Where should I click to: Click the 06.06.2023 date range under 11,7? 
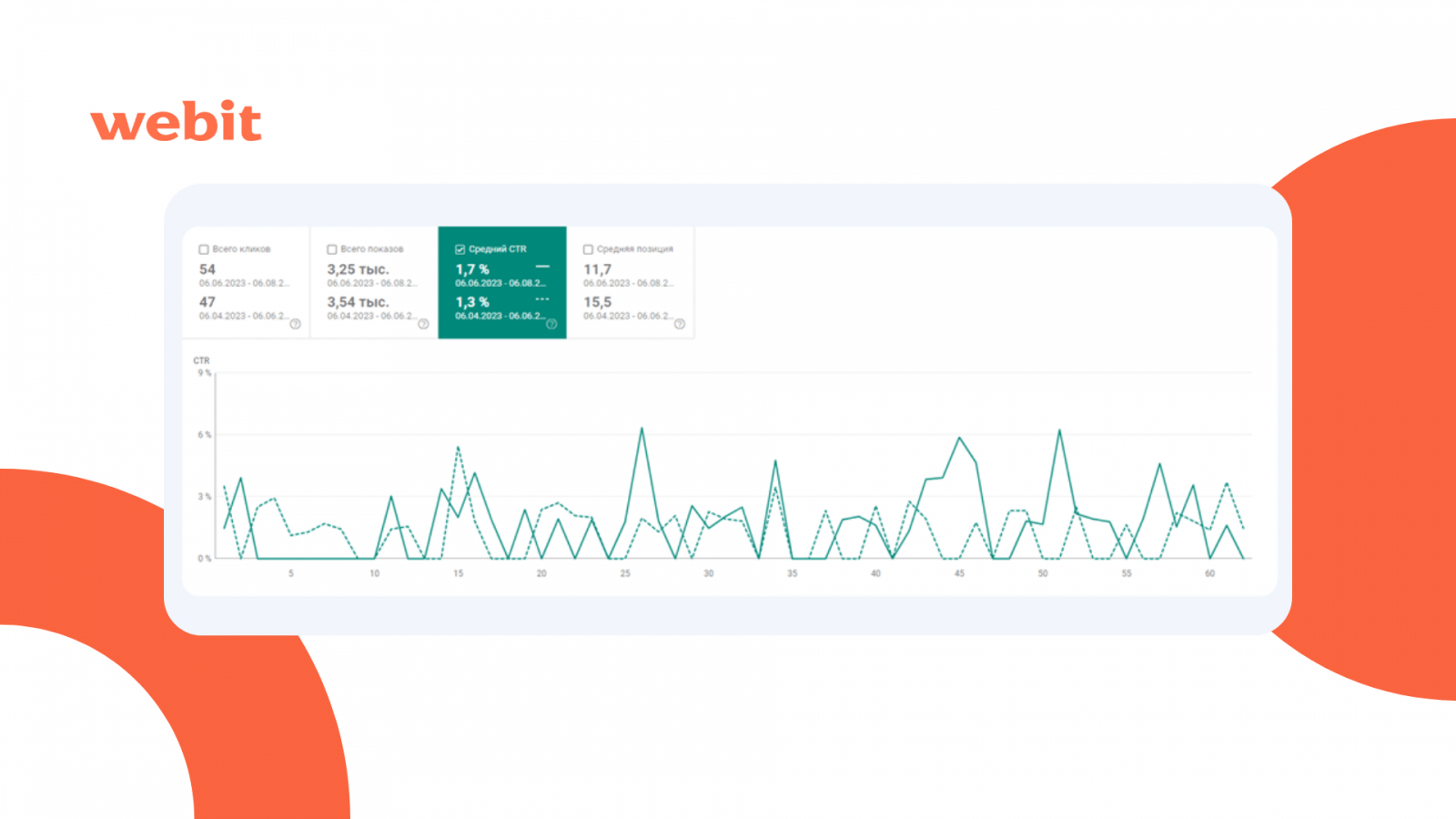click(x=629, y=283)
